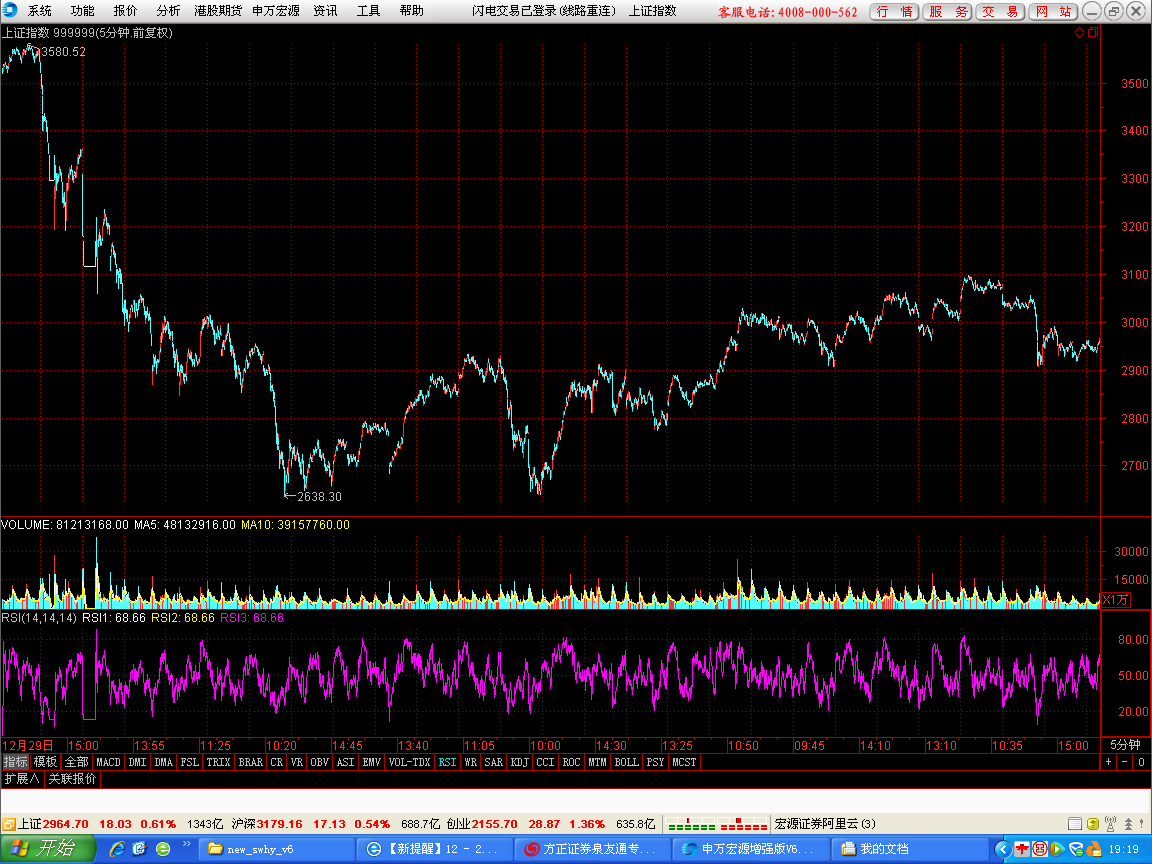
Task: Click the app logo icon in title bar
Action: (10, 10)
